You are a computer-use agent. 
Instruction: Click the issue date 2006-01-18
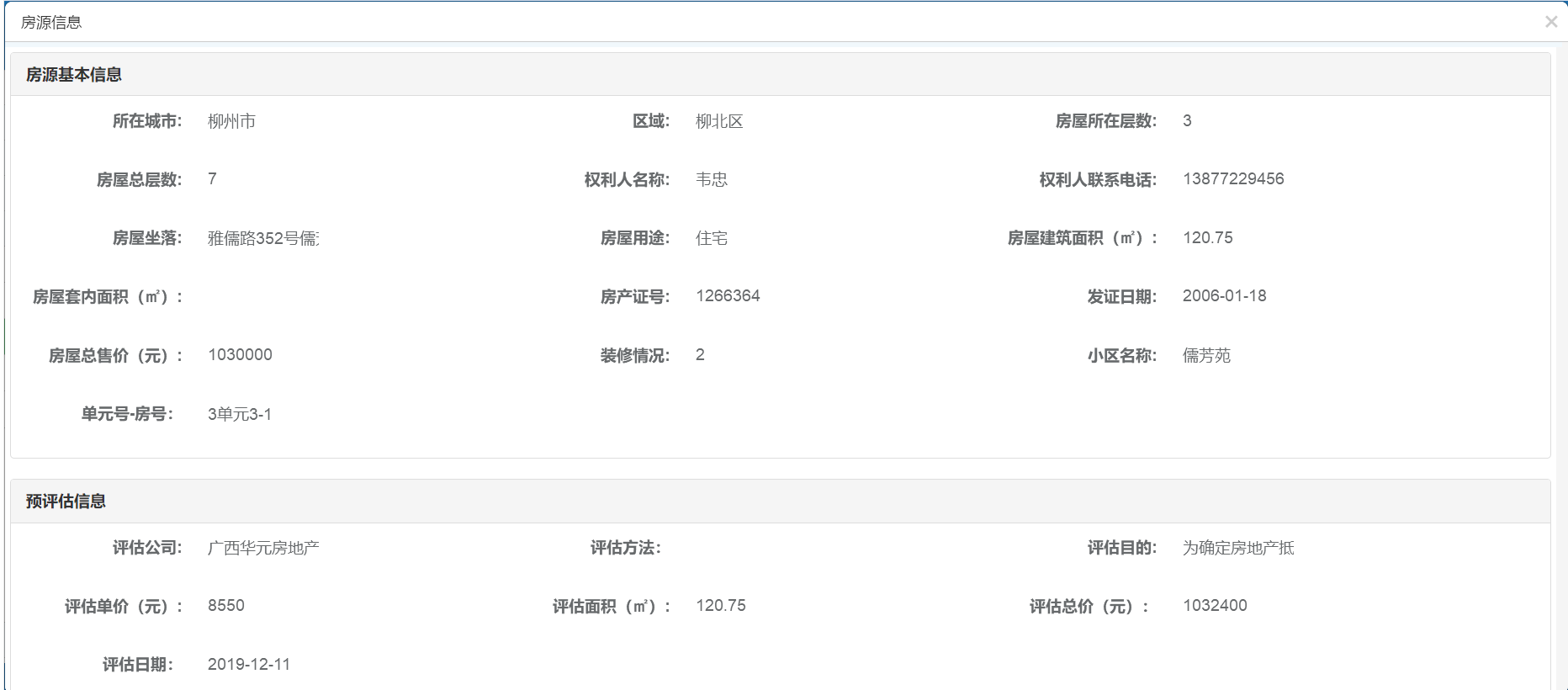click(1225, 296)
